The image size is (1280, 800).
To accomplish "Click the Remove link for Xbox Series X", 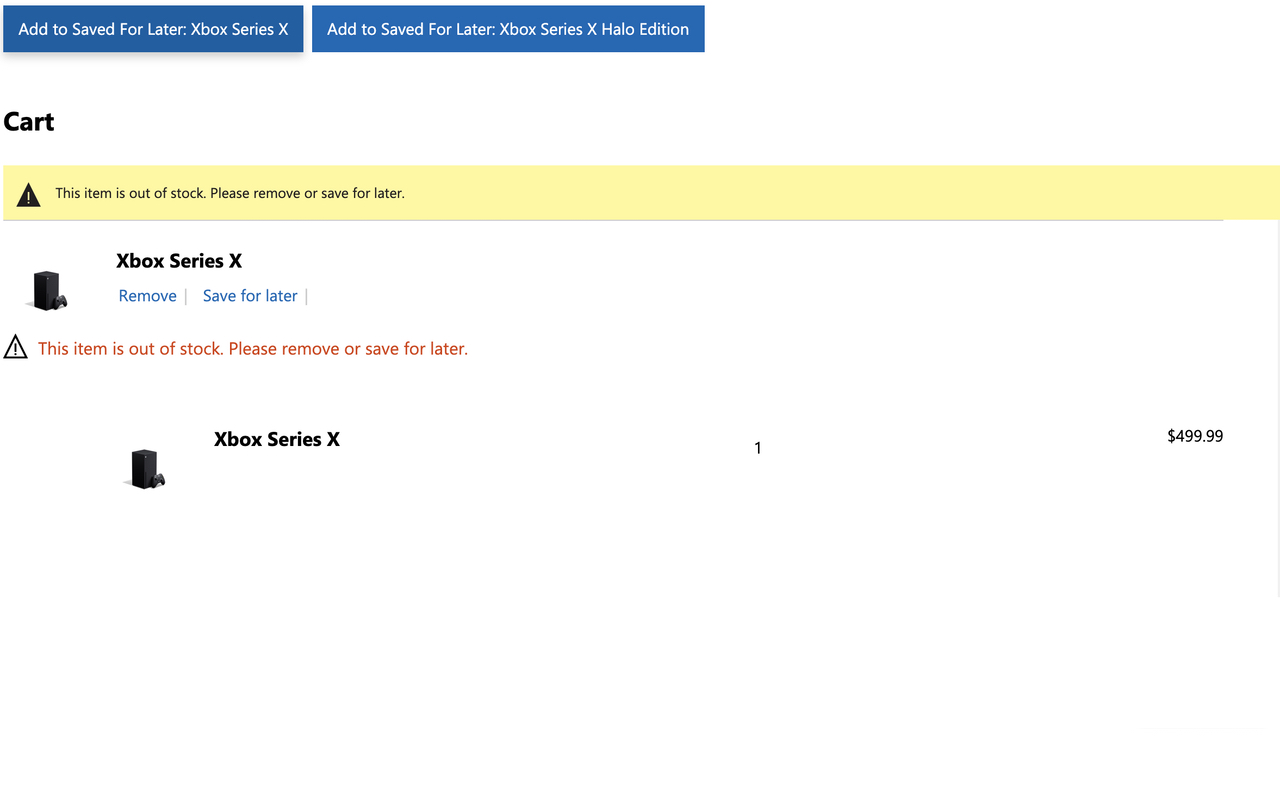I will pos(147,295).
